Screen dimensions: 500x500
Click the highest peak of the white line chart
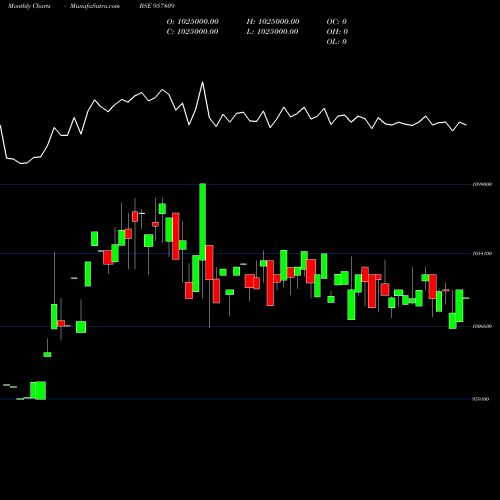[x=202, y=82]
